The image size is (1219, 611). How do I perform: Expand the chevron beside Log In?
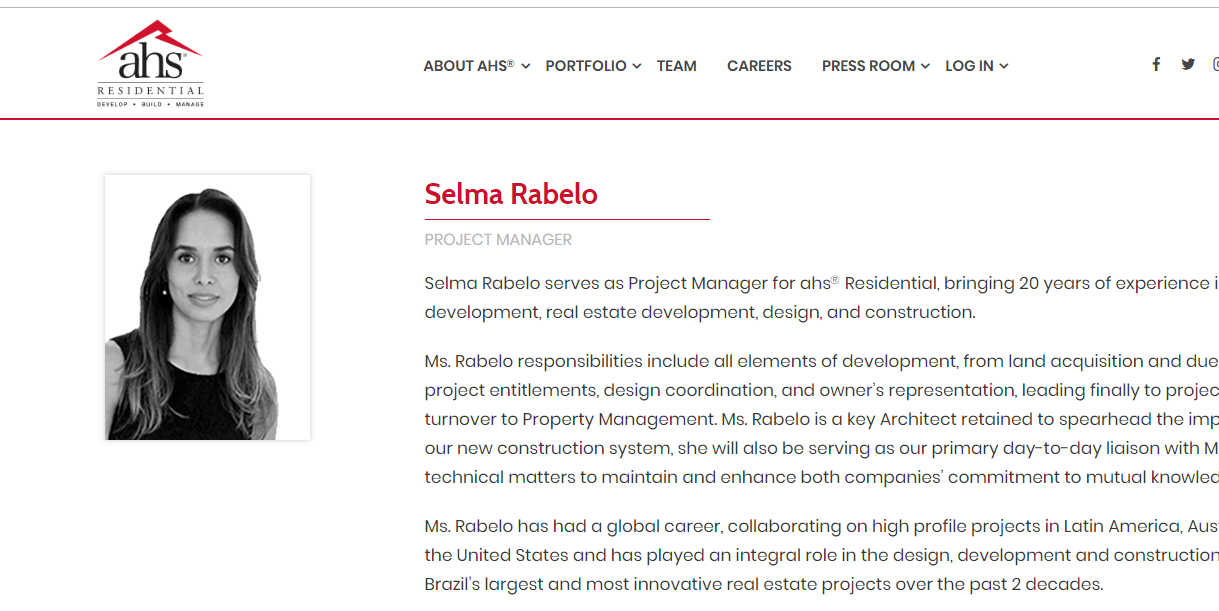click(x=1004, y=66)
